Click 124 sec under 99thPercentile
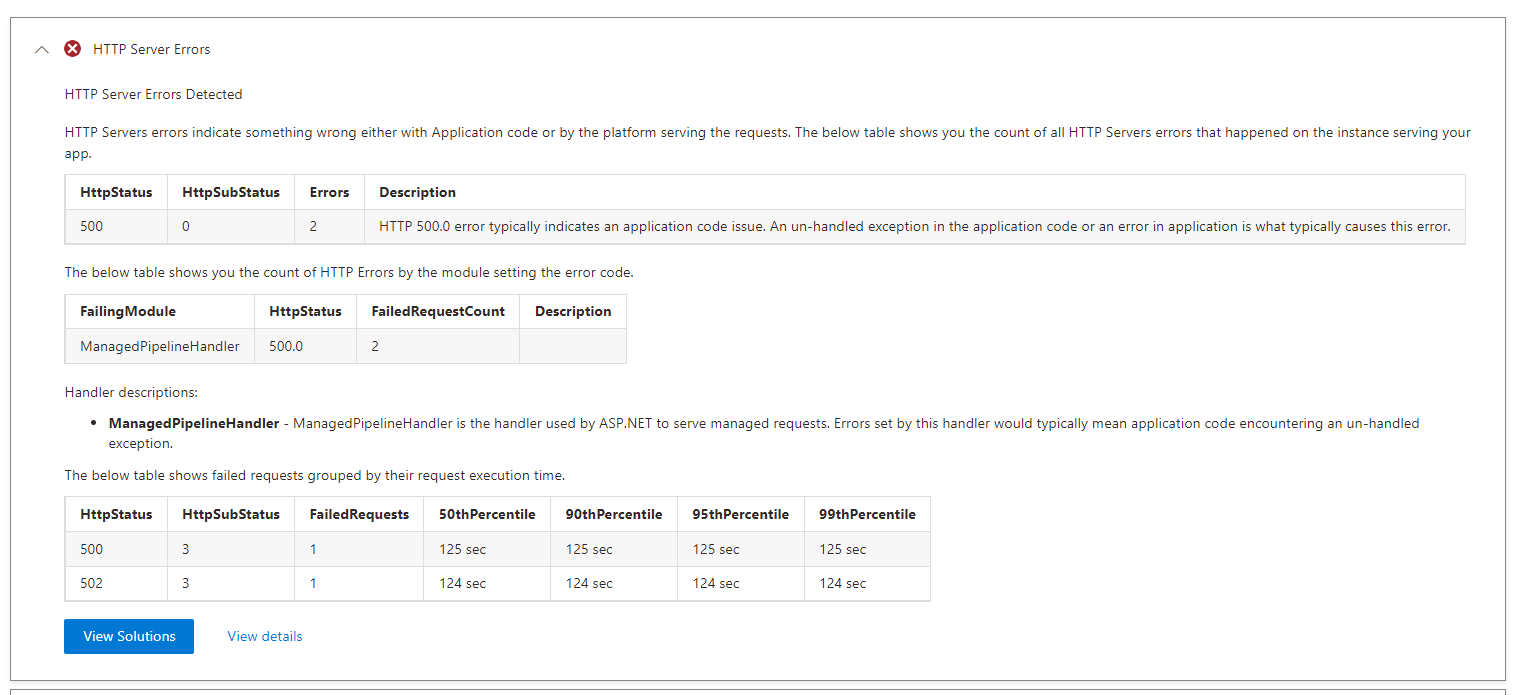The image size is (1513, 695). [867, 583]
